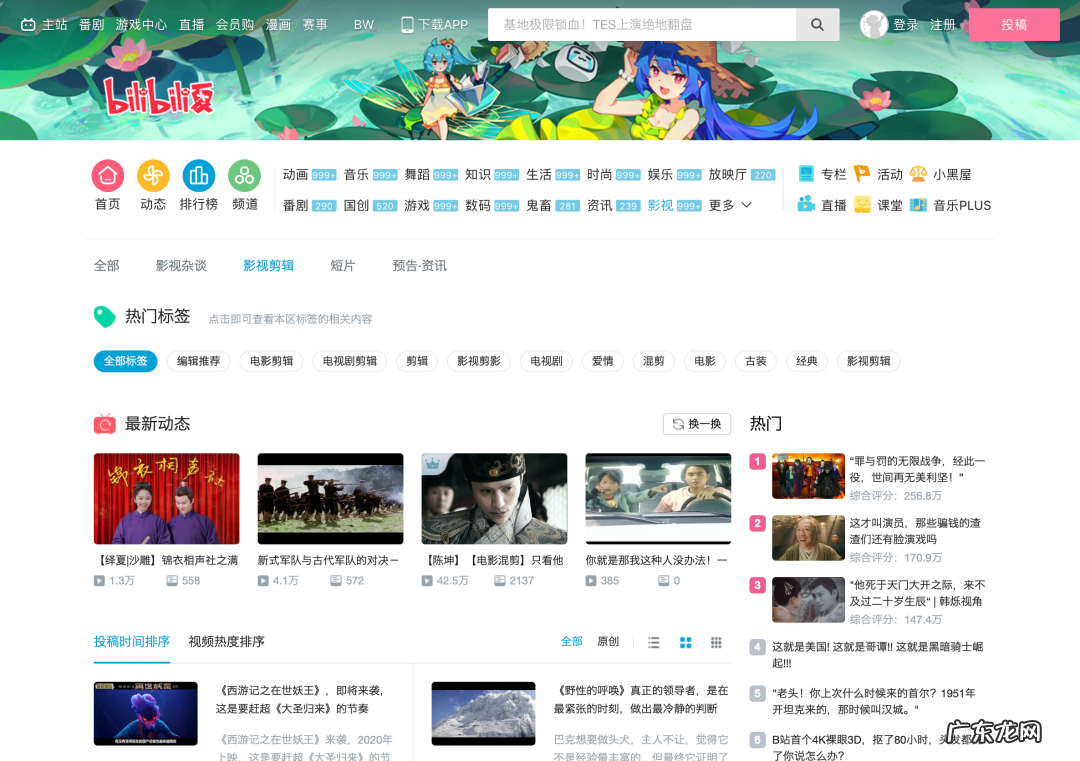Switch to compact grid view
Viewport: 1080px width, 761px height.
(x=716, y=643)
